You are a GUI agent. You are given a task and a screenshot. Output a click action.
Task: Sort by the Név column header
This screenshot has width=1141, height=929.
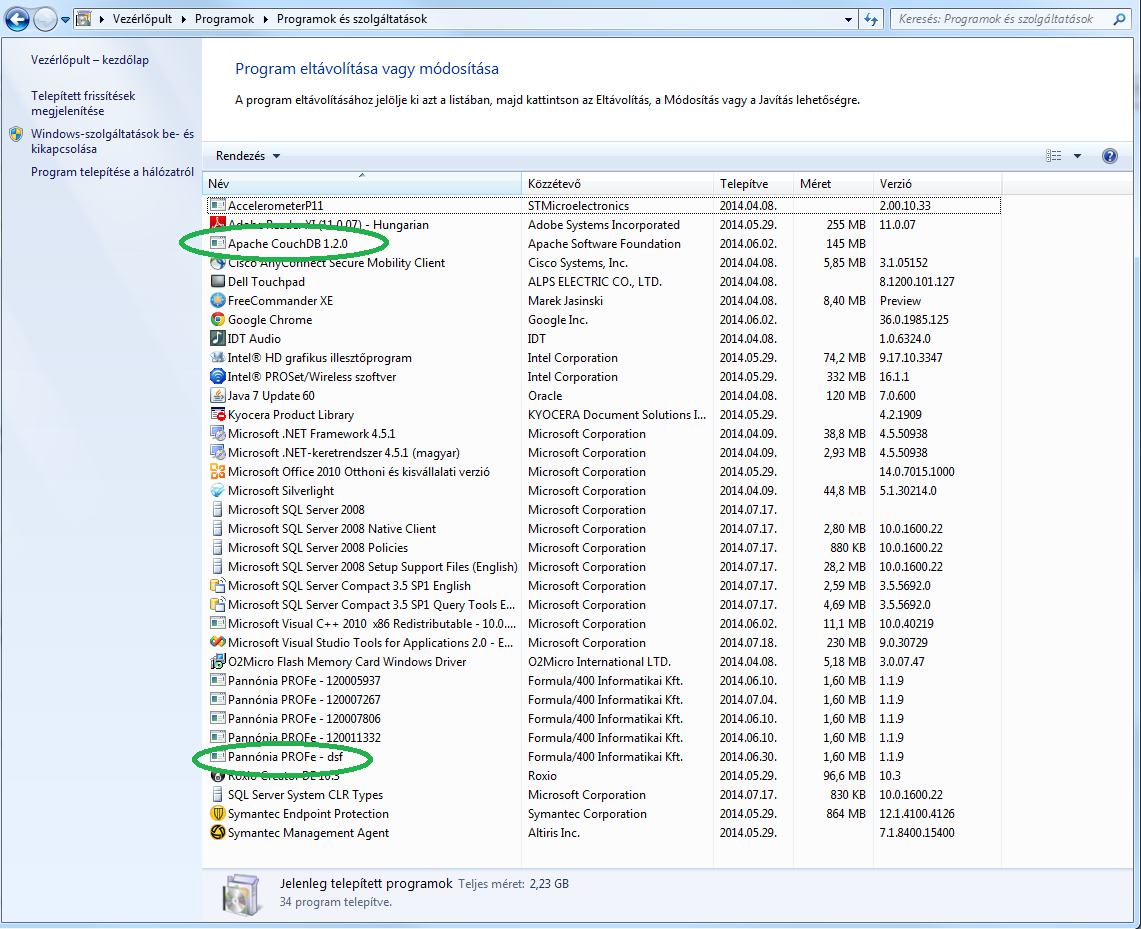click(362, 184)
